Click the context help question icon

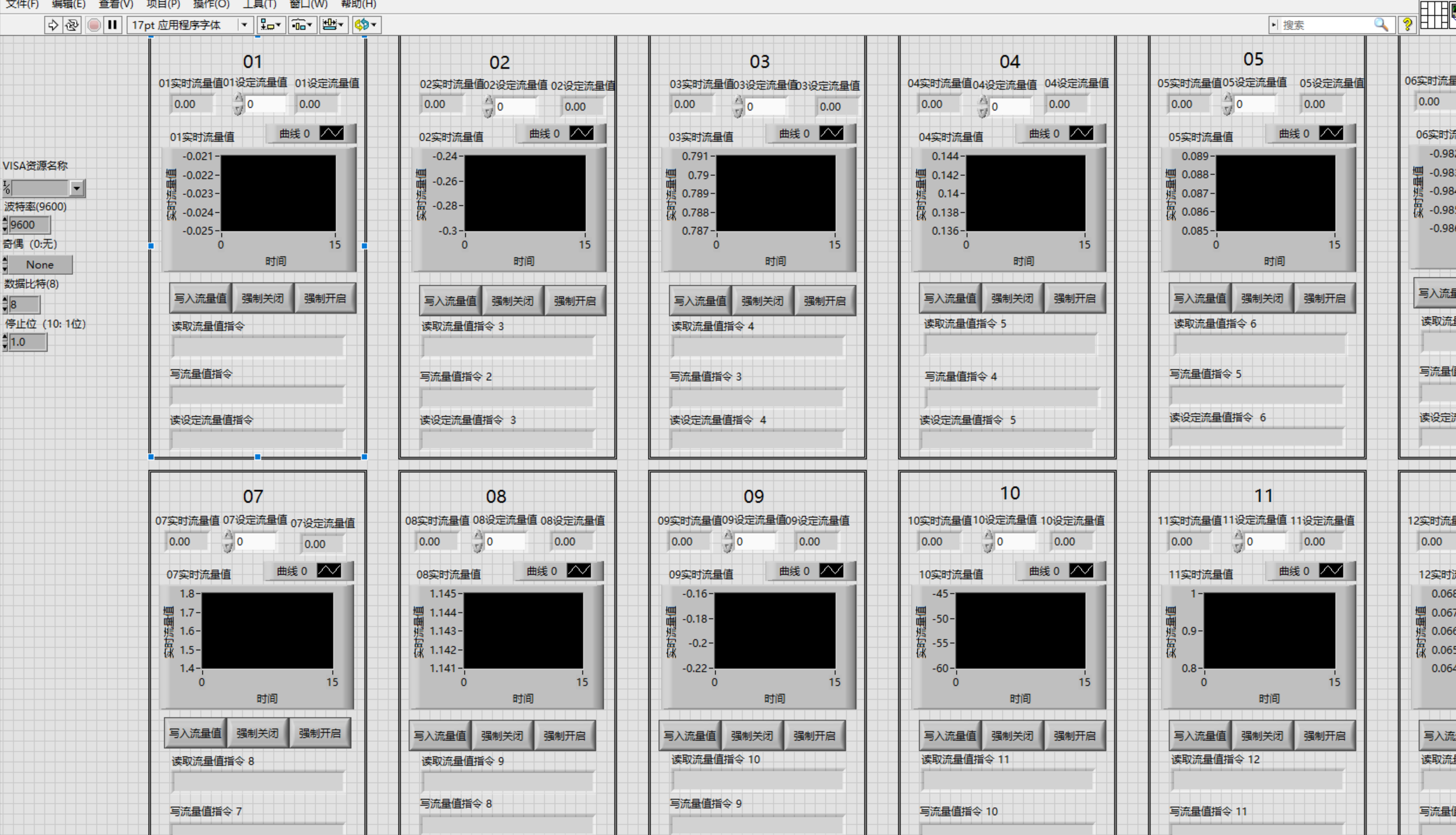(1407, 25)
